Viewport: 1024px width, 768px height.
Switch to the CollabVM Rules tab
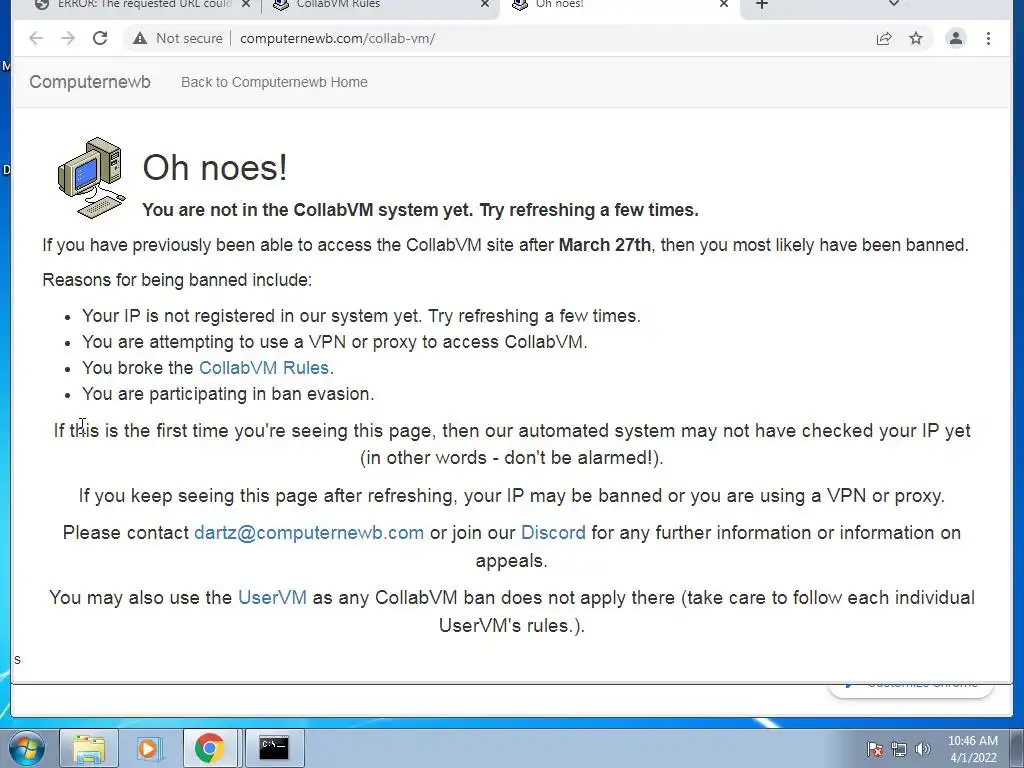coord(379,5)
